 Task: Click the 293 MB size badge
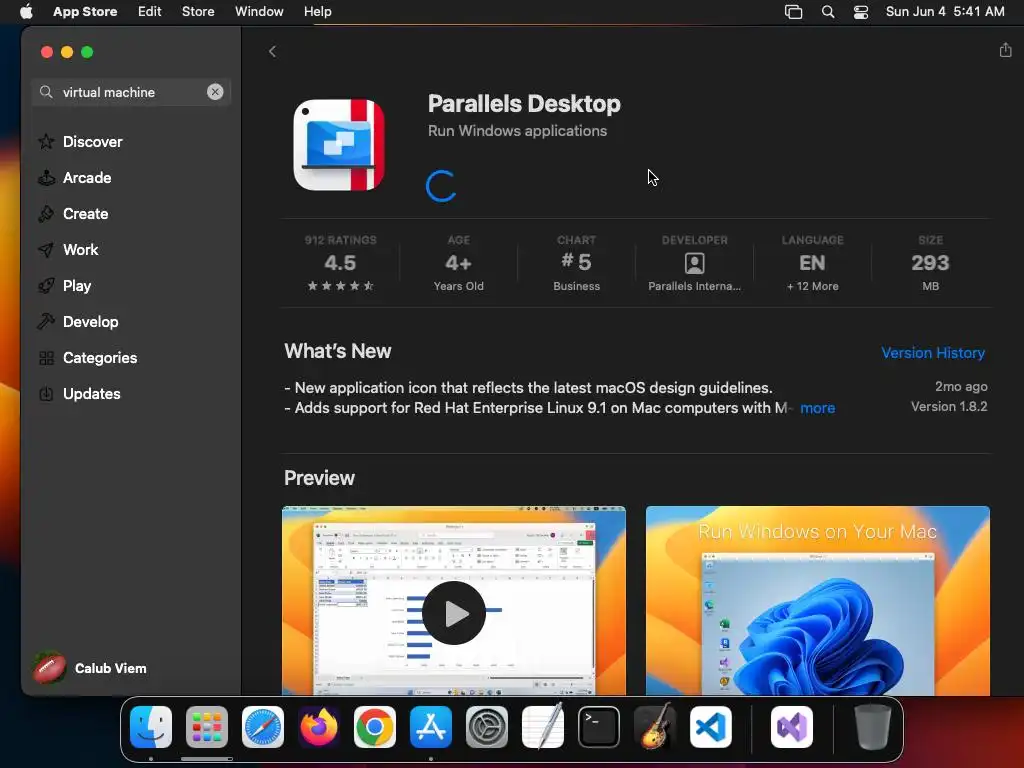coord(930,263)
